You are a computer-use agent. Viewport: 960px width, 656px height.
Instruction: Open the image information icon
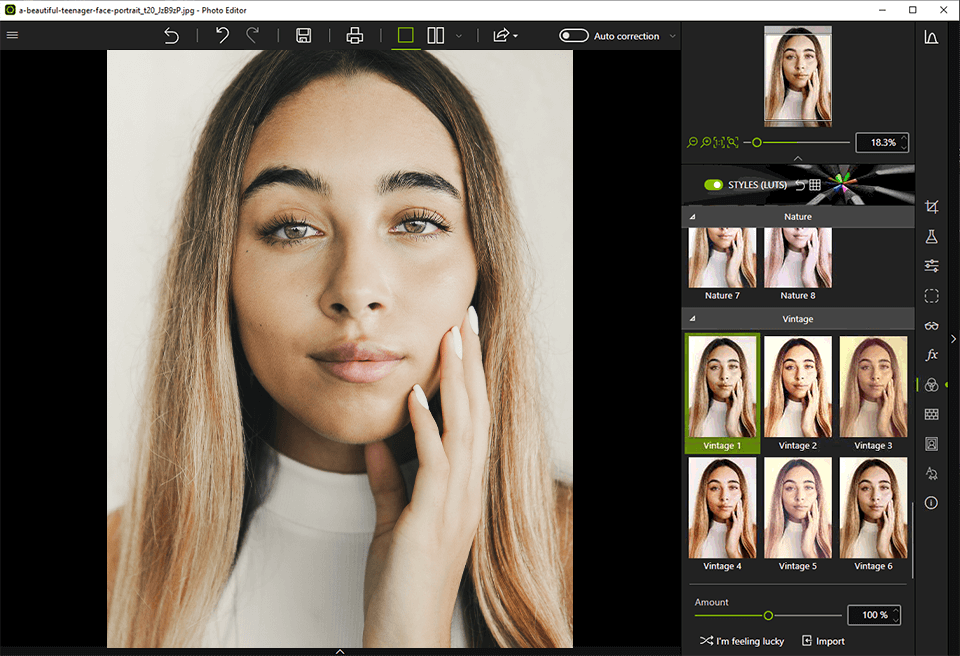point(931,503)
